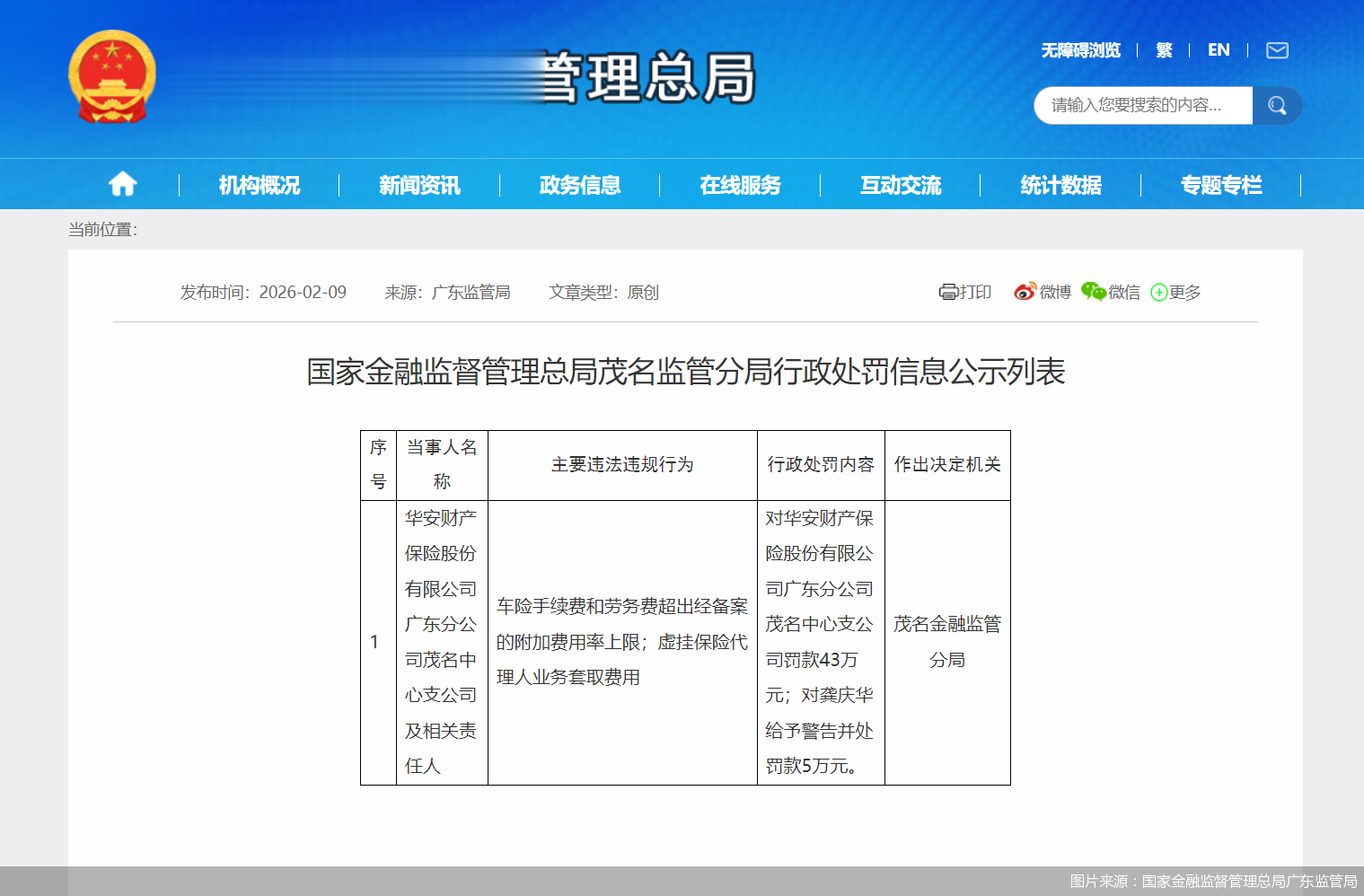Click the search magnifier button
This screenshot has height=896, width=1364.
click(x=1277, y=106)
